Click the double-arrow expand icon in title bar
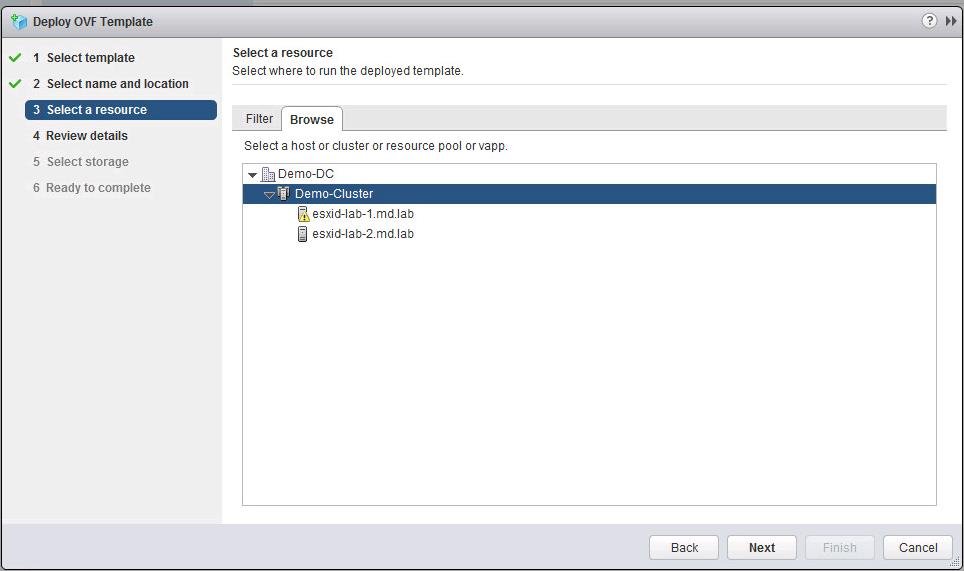The height and width of the screenshot is (571, 964). pyautogui.click(x=950, y=21)
